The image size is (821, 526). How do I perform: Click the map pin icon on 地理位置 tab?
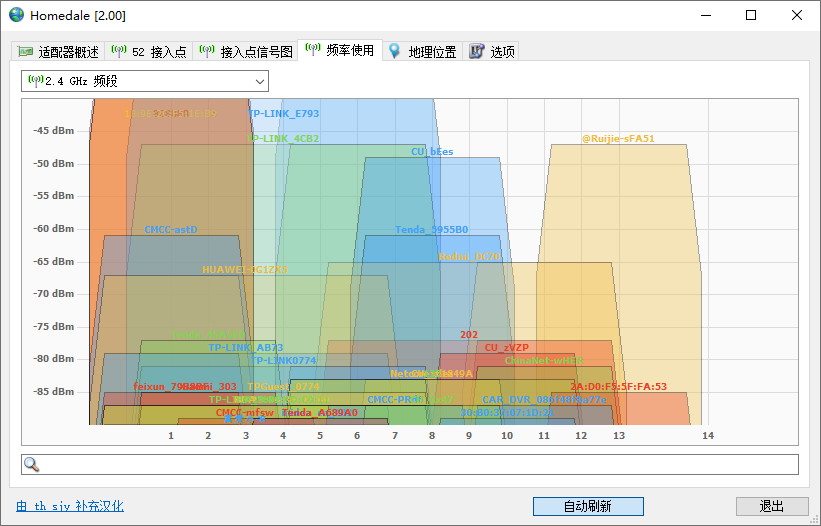coord(394,51)
